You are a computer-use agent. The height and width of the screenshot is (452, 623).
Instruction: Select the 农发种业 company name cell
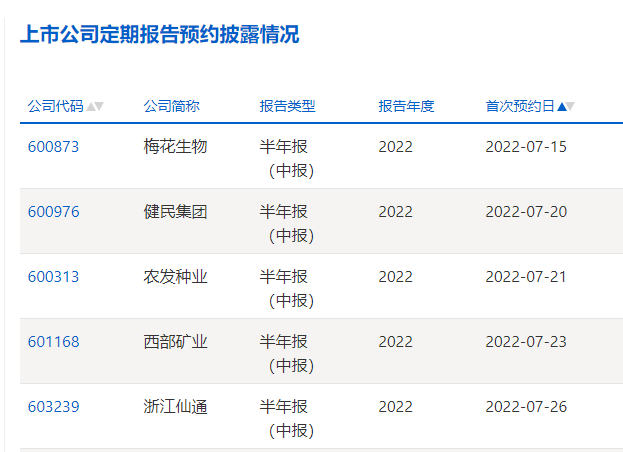(x=175, y=277)
